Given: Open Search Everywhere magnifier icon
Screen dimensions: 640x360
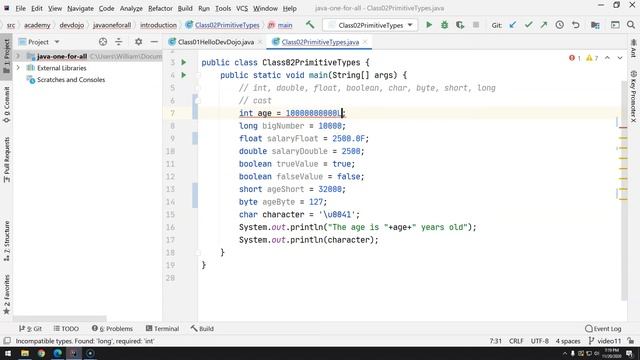Looking at the screenshot, I should coord(631,25).
